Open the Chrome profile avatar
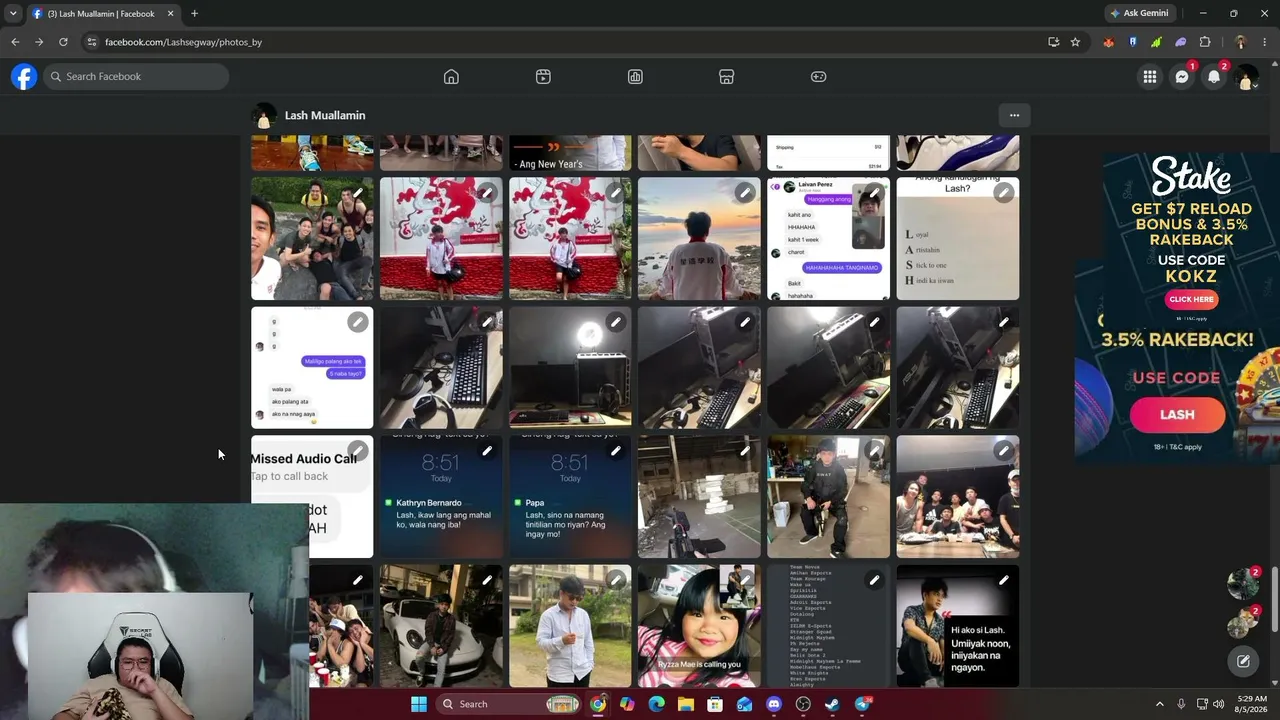Viewport: 1280px width, 720px height. click(x=1240, y=42)
